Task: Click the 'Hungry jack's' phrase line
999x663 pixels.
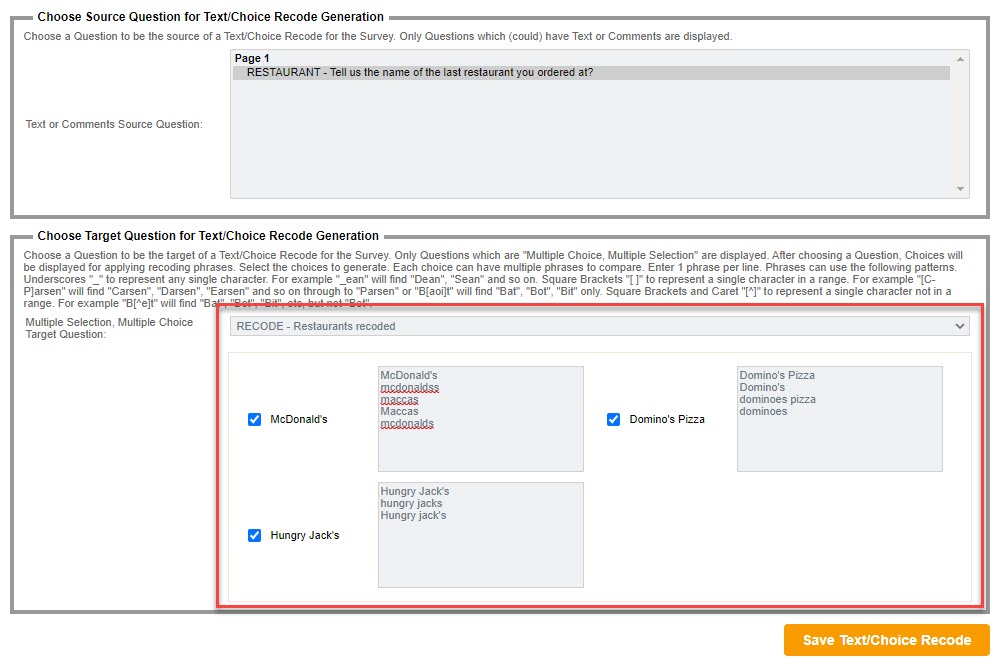Action: click(x=413, y=515)
